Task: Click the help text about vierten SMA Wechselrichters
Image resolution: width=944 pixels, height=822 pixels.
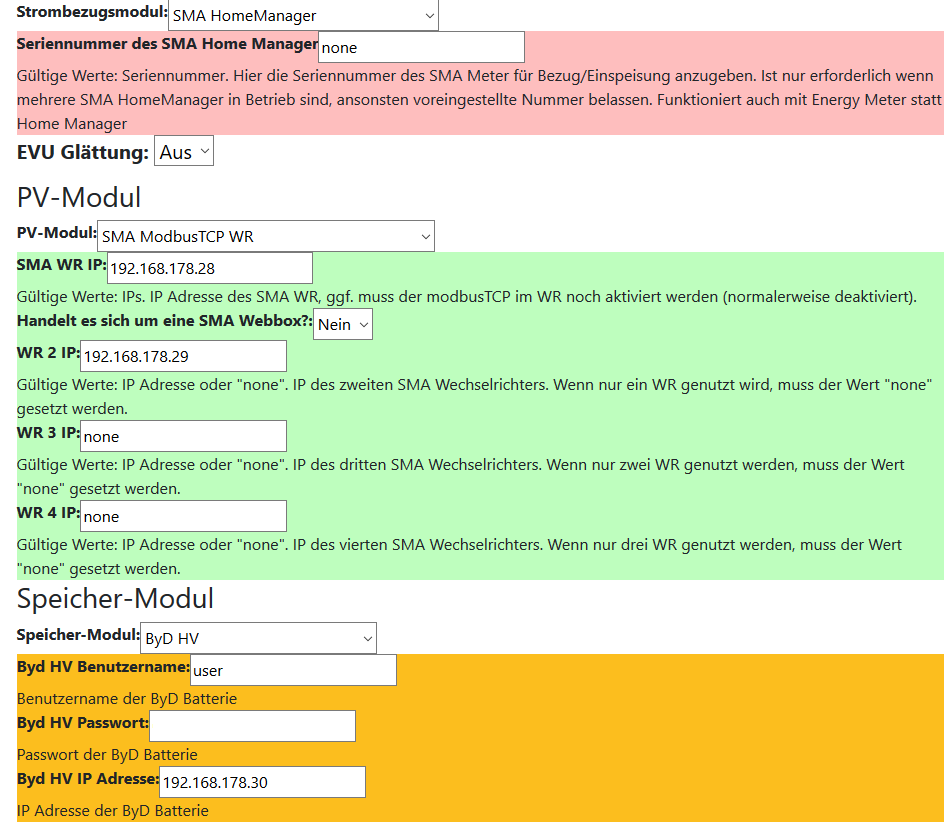Action: 459,556
